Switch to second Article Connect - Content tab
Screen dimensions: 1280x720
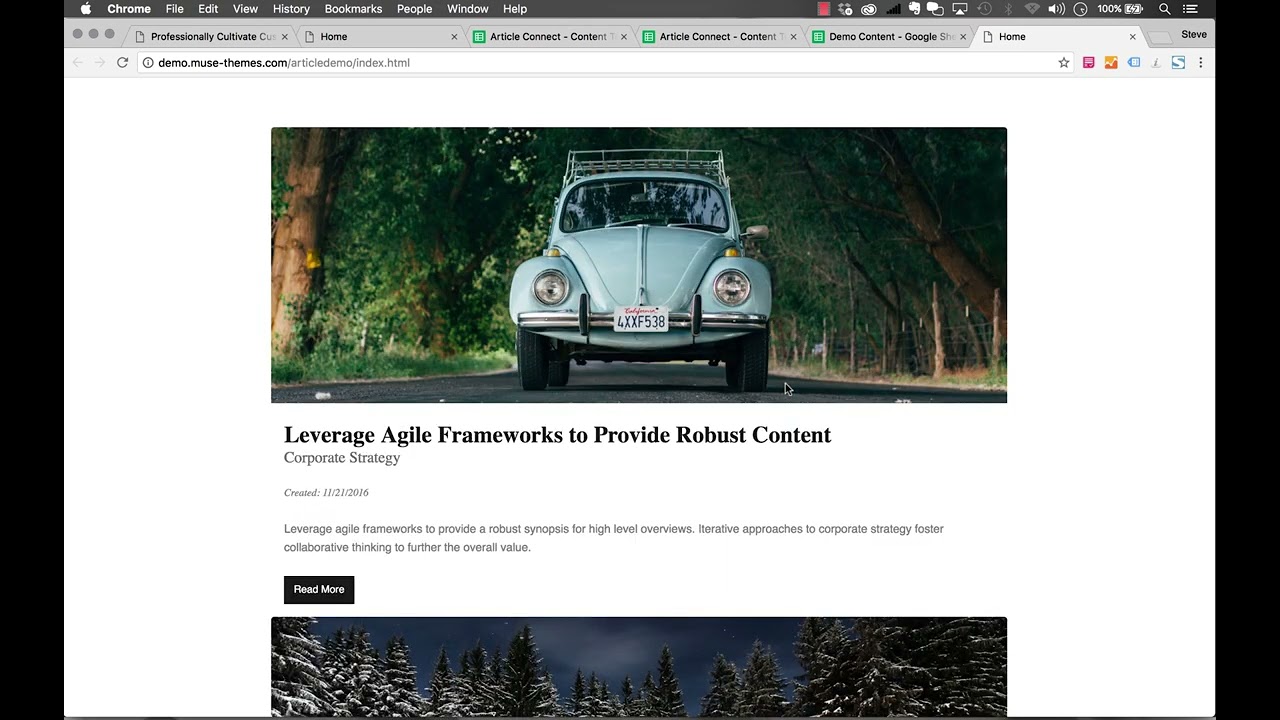coord(720,37)
